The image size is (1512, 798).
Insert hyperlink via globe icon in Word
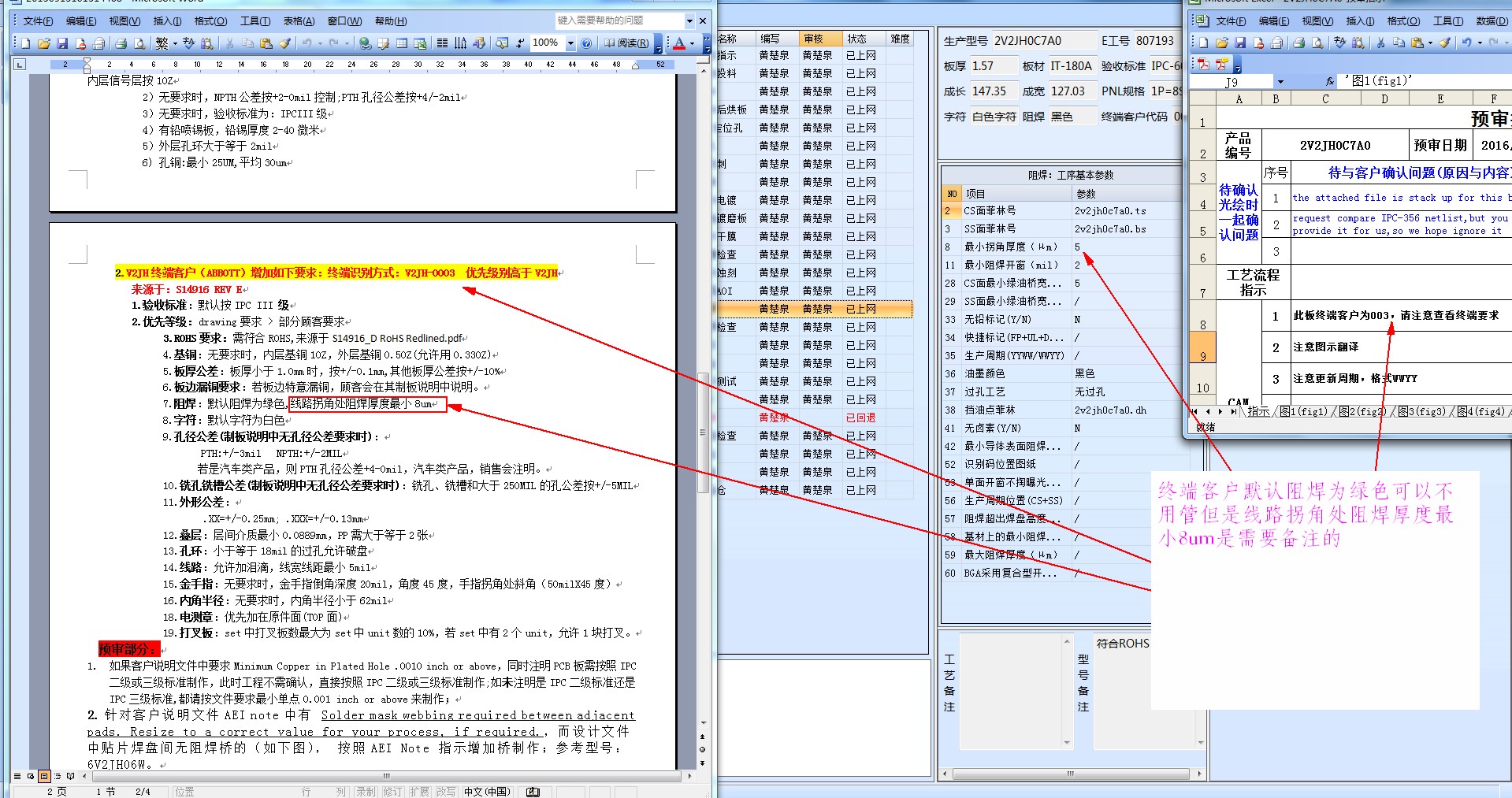(365, 43)
